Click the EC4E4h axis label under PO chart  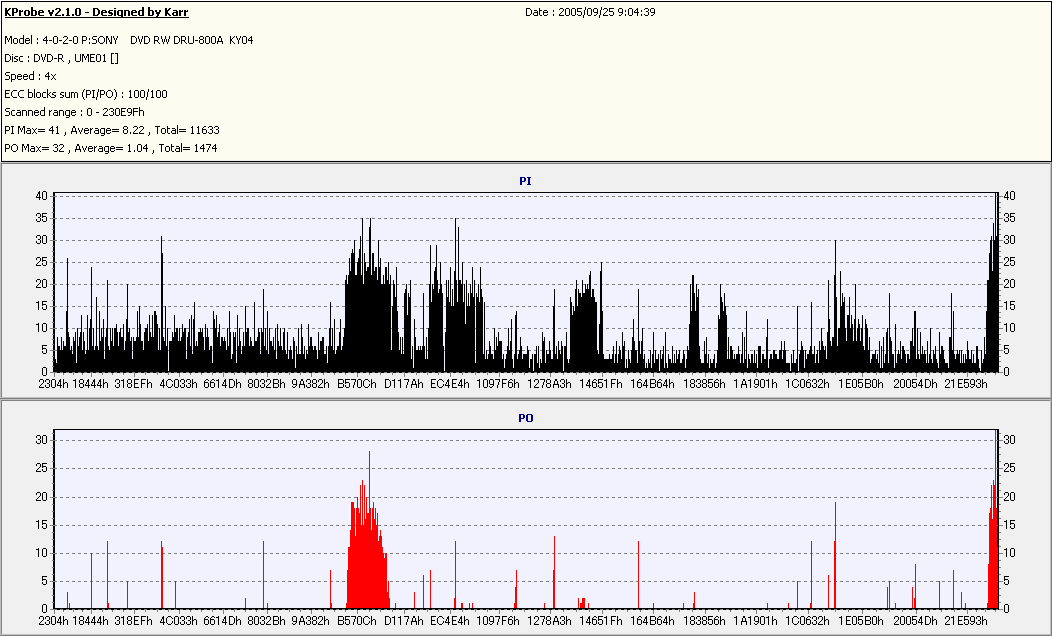(x=450, y=621)
